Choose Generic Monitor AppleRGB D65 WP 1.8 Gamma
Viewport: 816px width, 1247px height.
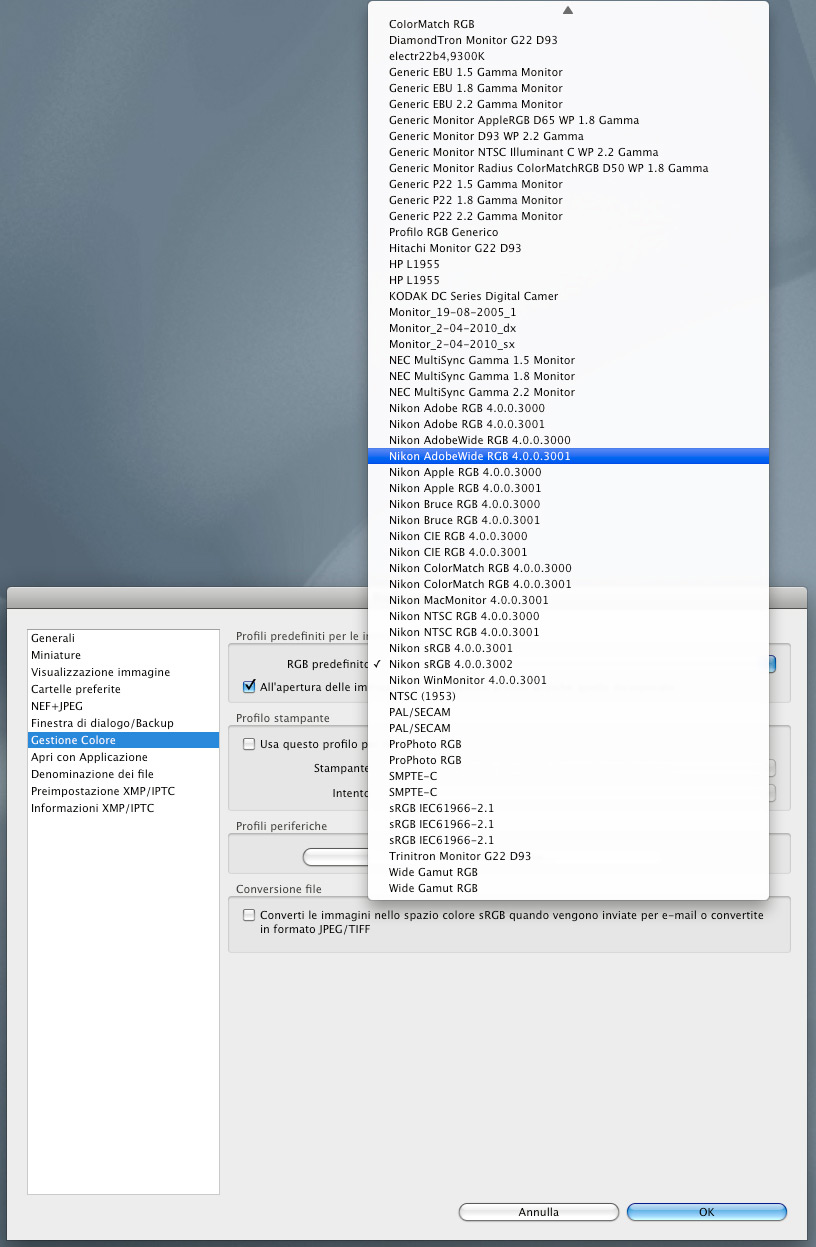click(568, 120)
